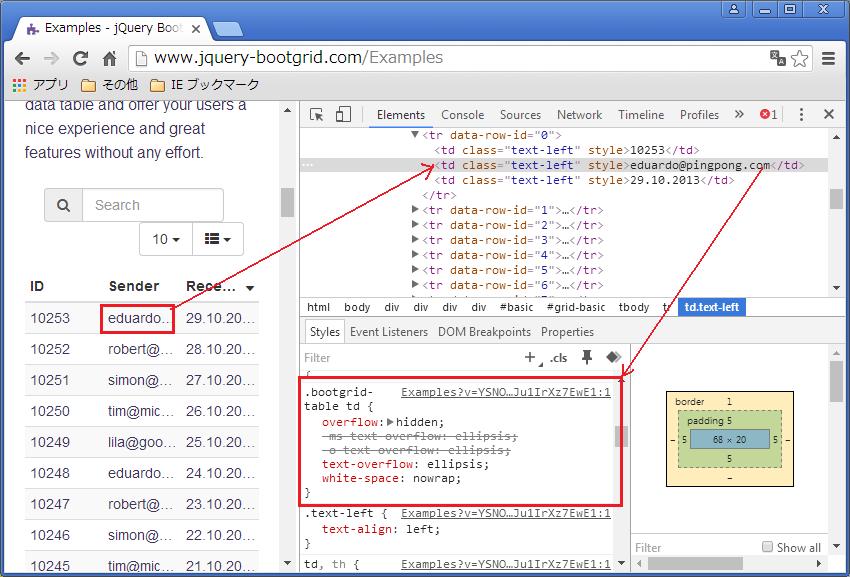Image resolution: width=850 pixels, height=577 pixels.
Task: Open source link for td, th rule
Action: click(x=506, y=564)
